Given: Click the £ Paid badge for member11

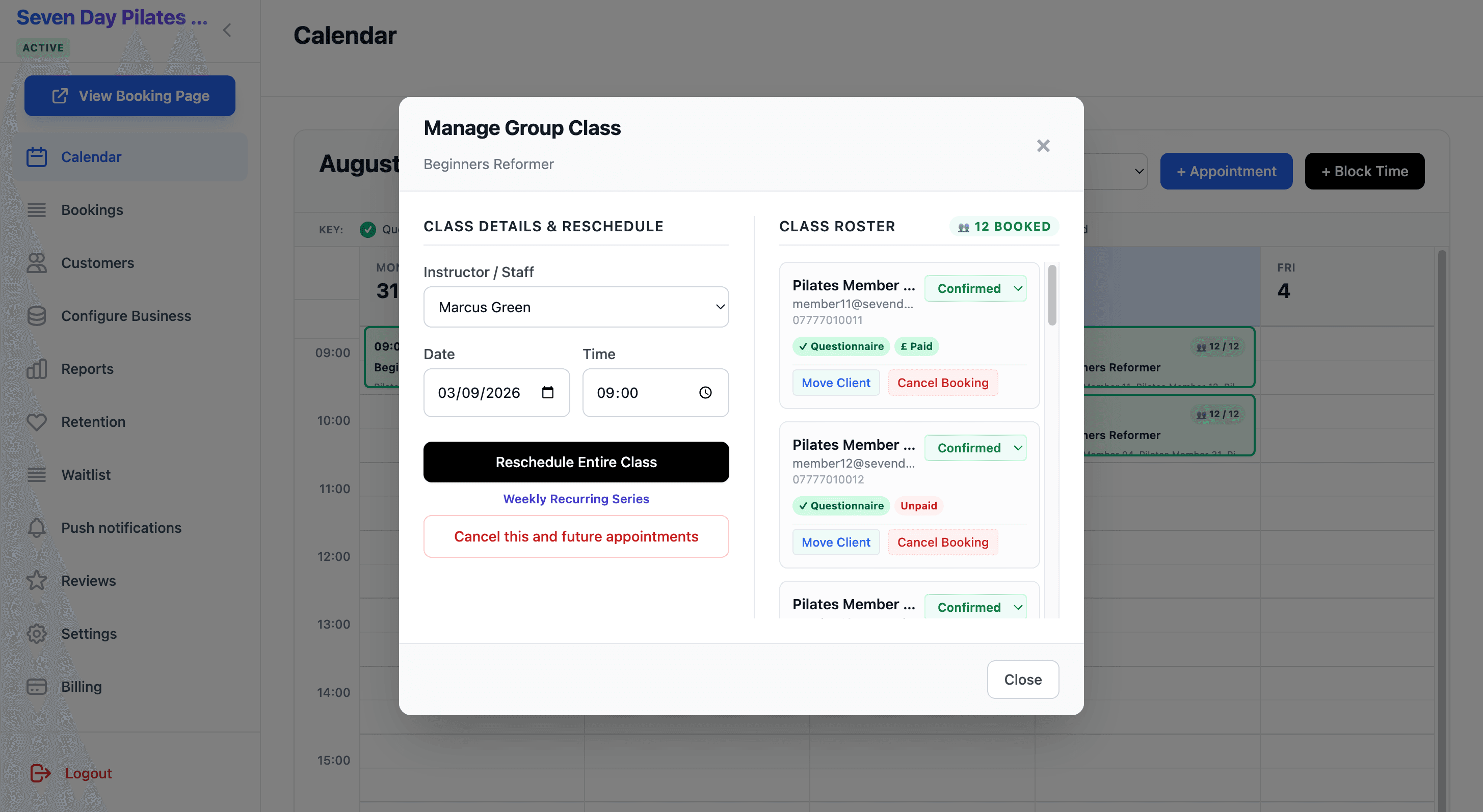Looking at the screenshot, I should [916, 346].
